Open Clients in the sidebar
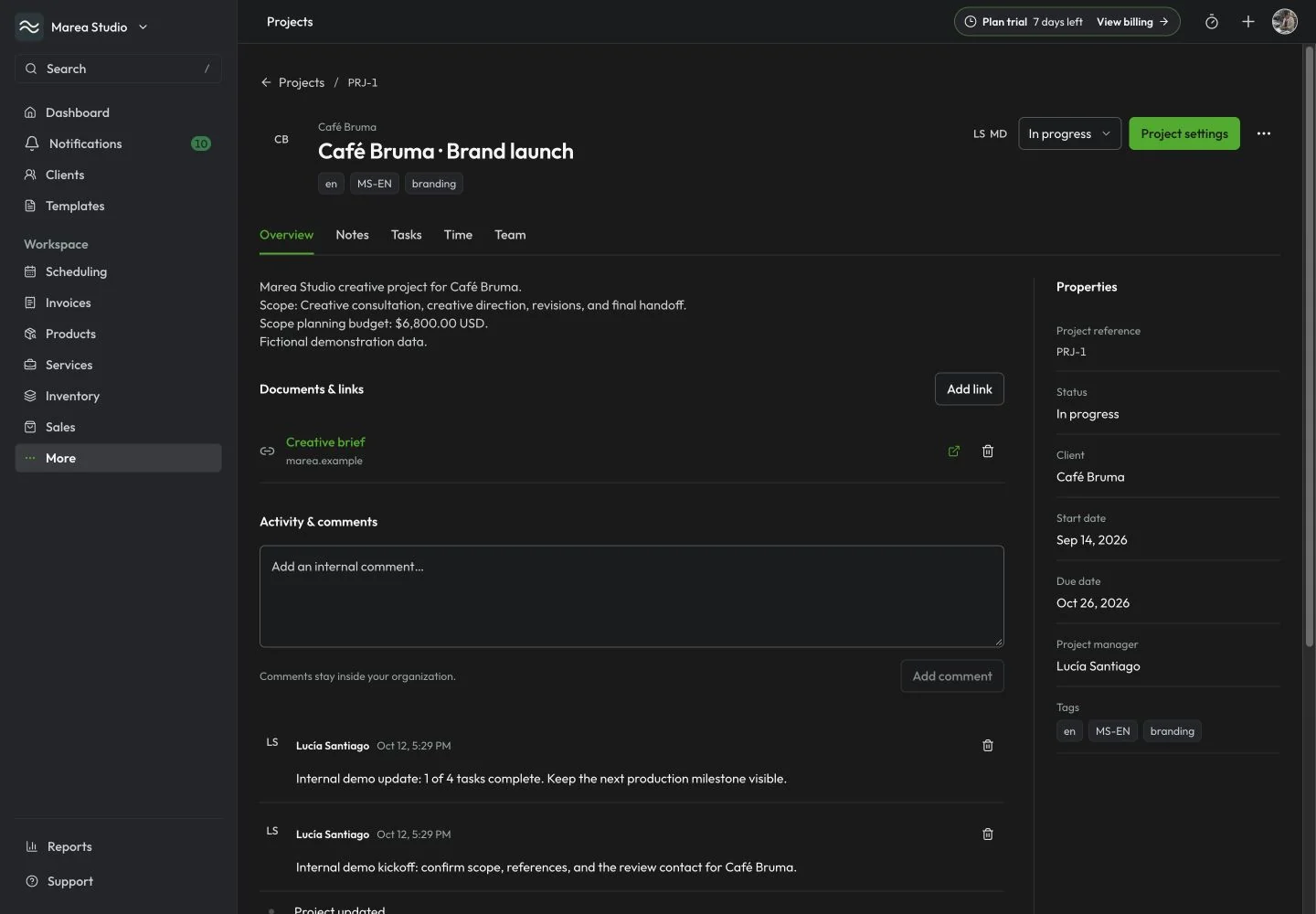Screen dimensions: 1316x914 pyautogui.click(x=119, y=175)
